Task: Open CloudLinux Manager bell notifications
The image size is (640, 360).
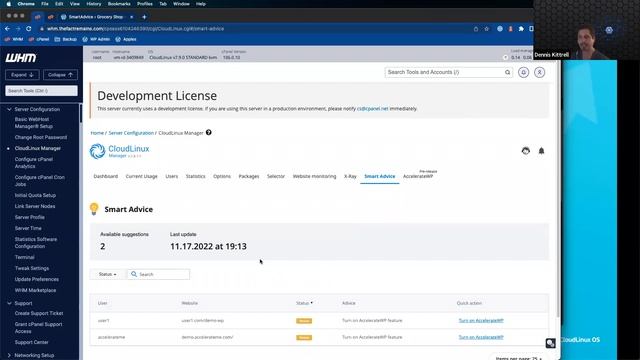Action: [541, 151]
